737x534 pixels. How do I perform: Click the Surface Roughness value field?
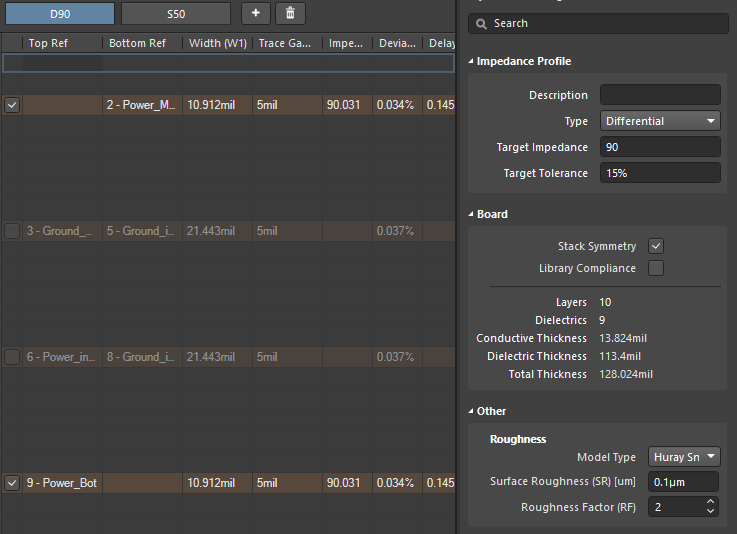pyautogui.click(x=684, y=482)
